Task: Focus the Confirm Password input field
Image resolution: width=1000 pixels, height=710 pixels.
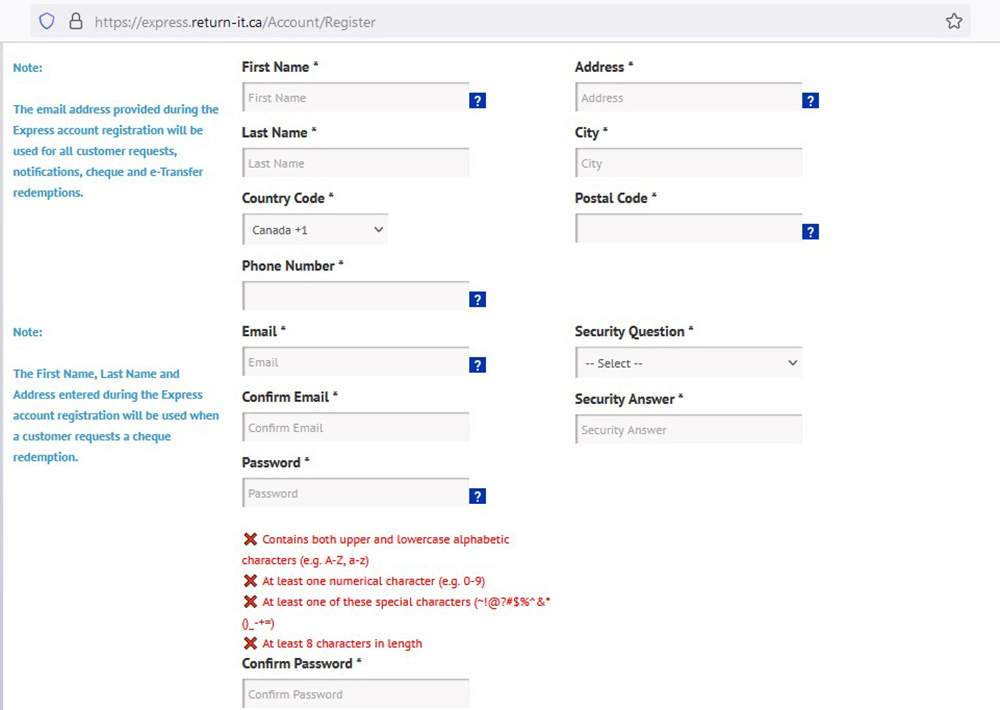Action: (x=356, y=694)
